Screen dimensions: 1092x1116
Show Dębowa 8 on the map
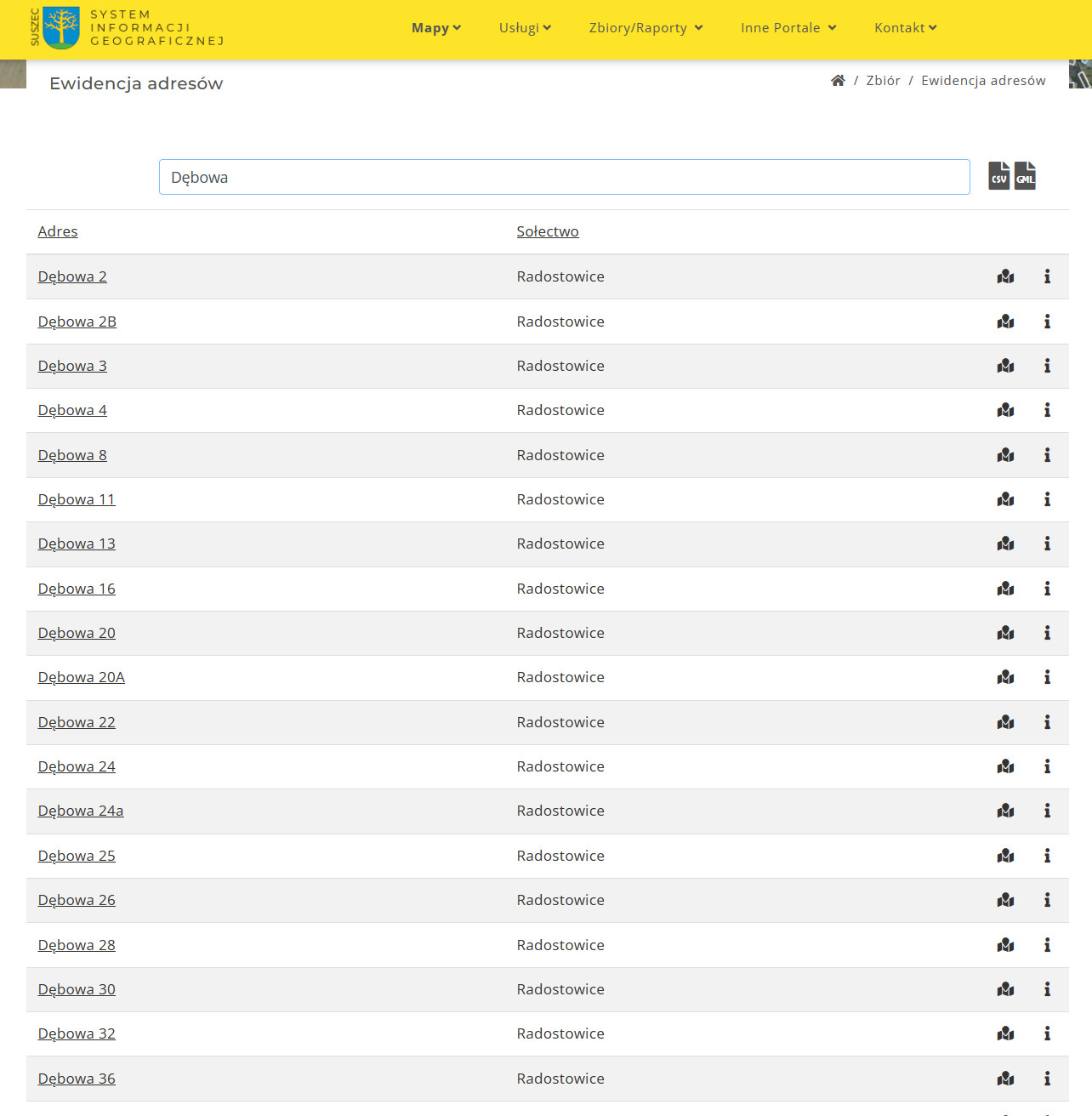pyautogui.click(x=1005, y=455)
